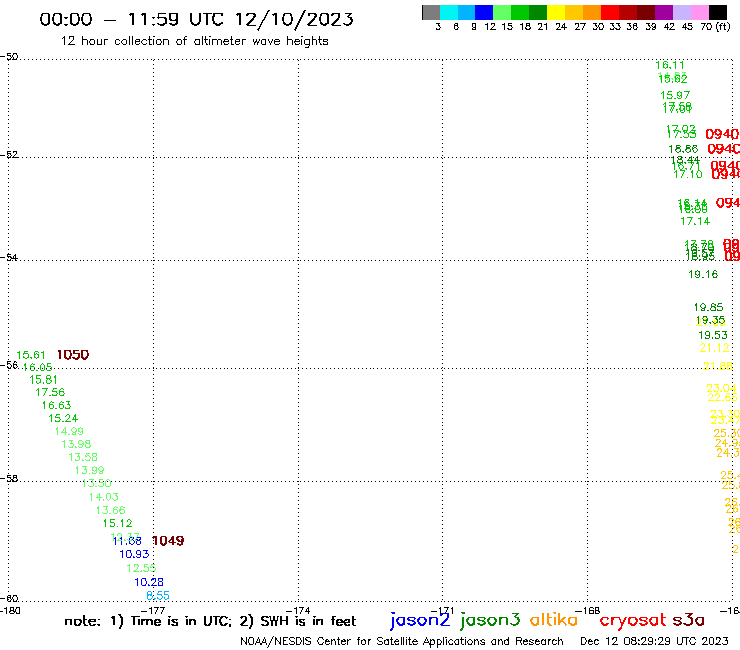This screenshot has width=740, height=650.
Task: Click the purple swatch in the color scale
Action: 664,12
